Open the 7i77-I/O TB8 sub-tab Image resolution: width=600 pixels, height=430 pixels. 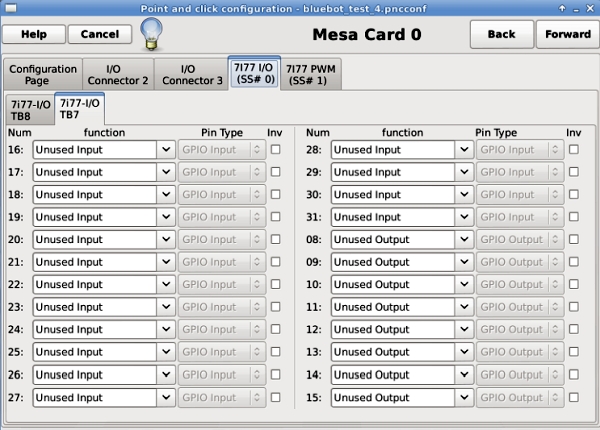coord(31,110)
